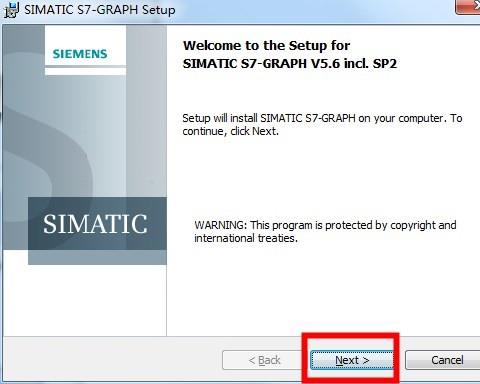Click the SIEMENS logo
The width and height of the screenshot is (480, 384).
click(x=80, y=54)
